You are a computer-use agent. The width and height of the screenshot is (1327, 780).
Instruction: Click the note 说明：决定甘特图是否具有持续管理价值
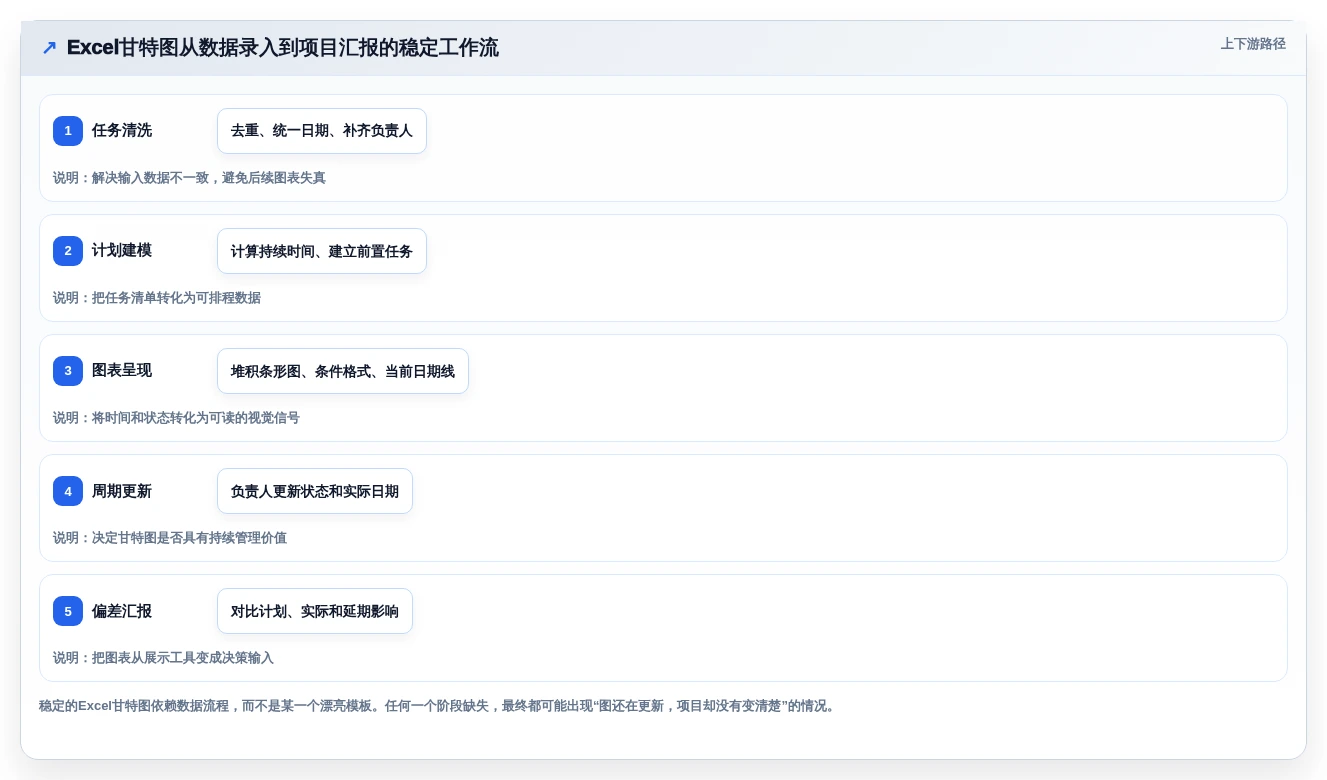click(x=170, y=538)
